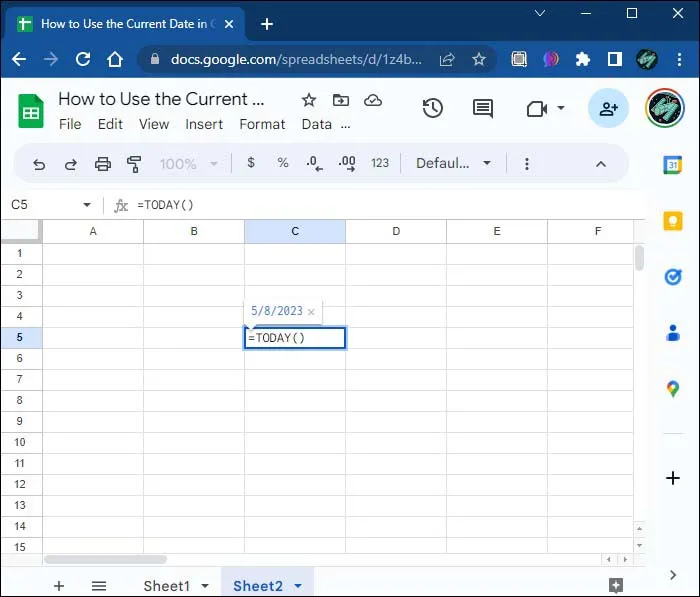Viewport: 700px width, 597px height.
Task: Dismiss the 5/8/2023 formula preview
Action: [311, 312]
